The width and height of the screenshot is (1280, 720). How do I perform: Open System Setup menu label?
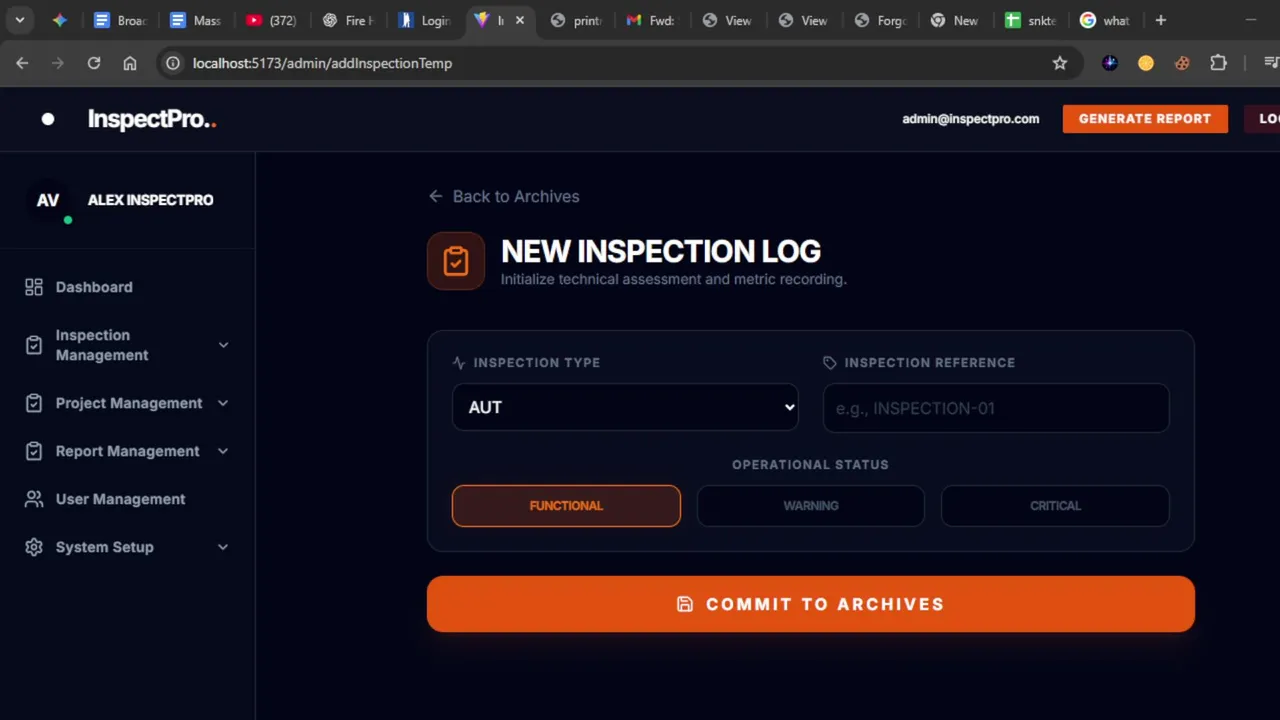(x=105, y=547)
